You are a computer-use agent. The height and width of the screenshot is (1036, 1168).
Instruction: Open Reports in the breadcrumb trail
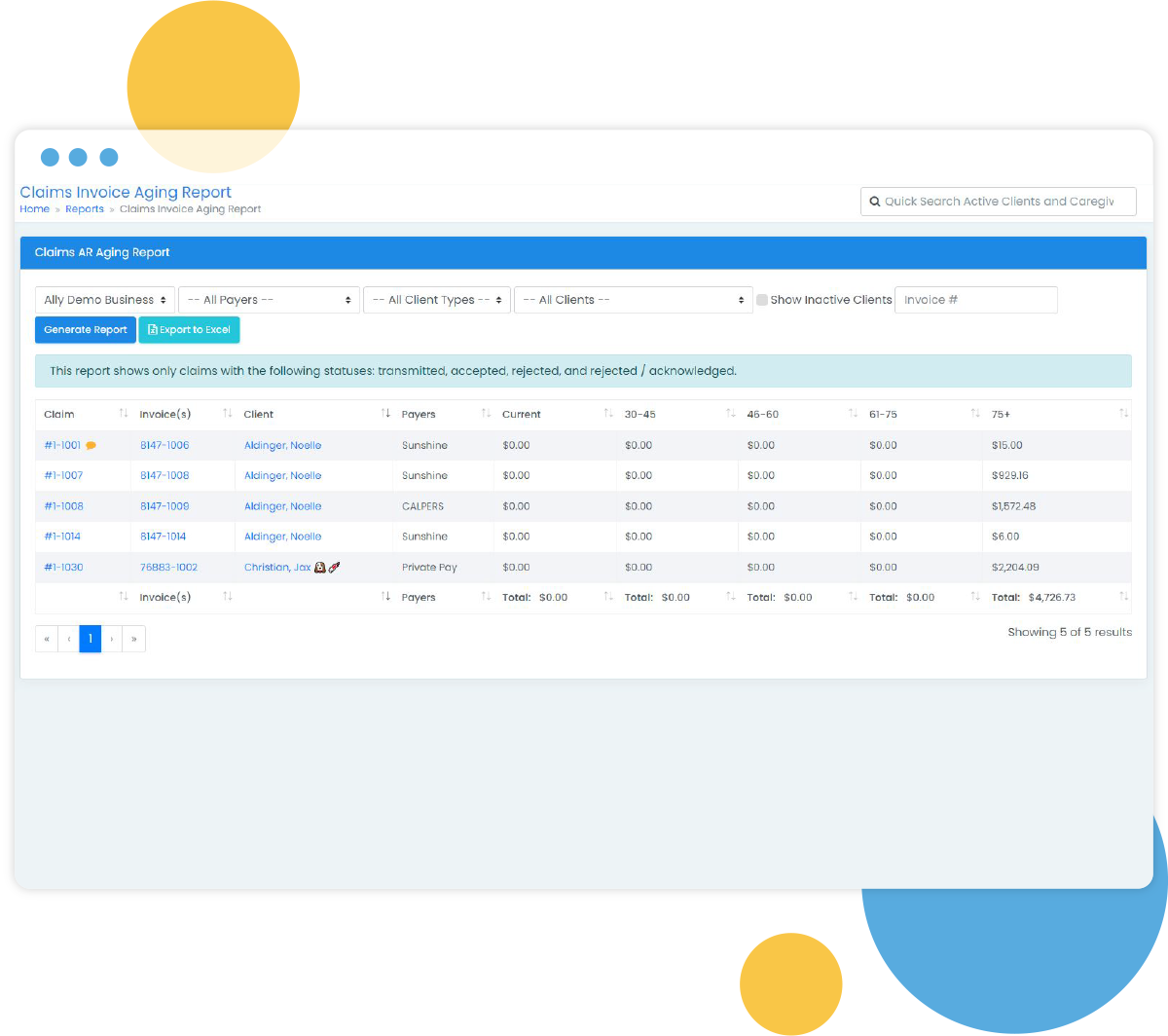(x=85, y=209)
